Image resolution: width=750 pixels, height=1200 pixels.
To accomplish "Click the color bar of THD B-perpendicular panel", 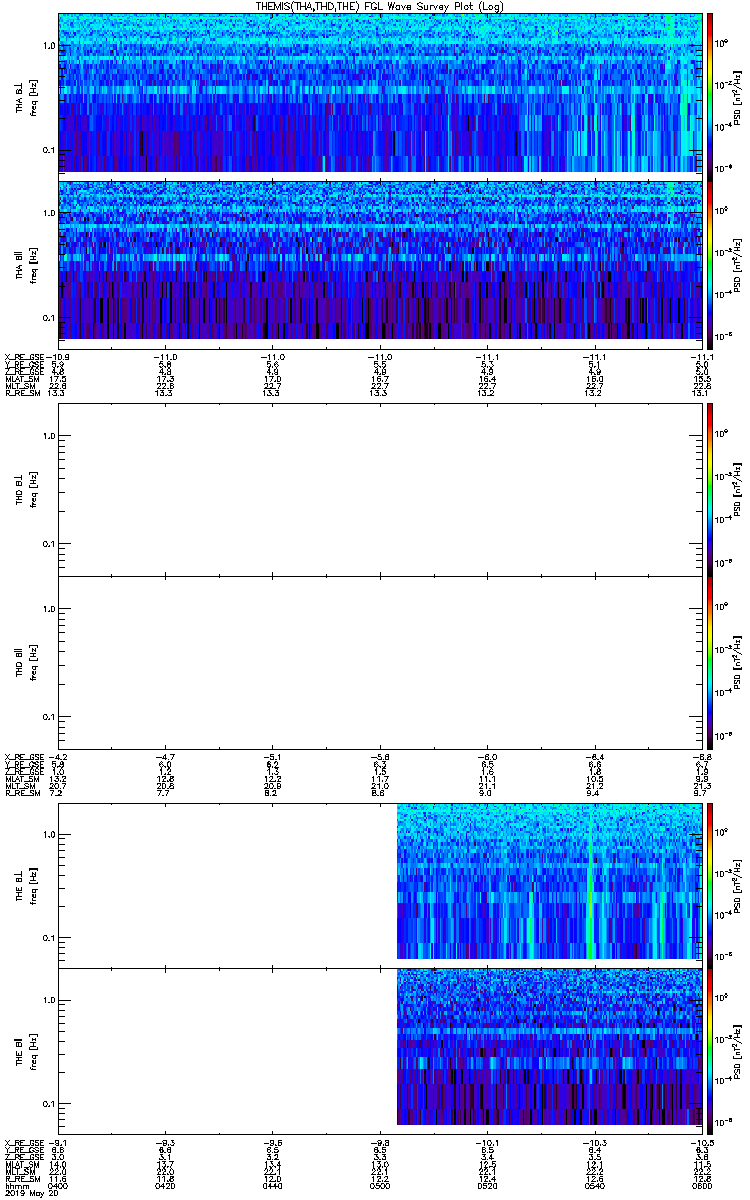I will click(709, 489).
